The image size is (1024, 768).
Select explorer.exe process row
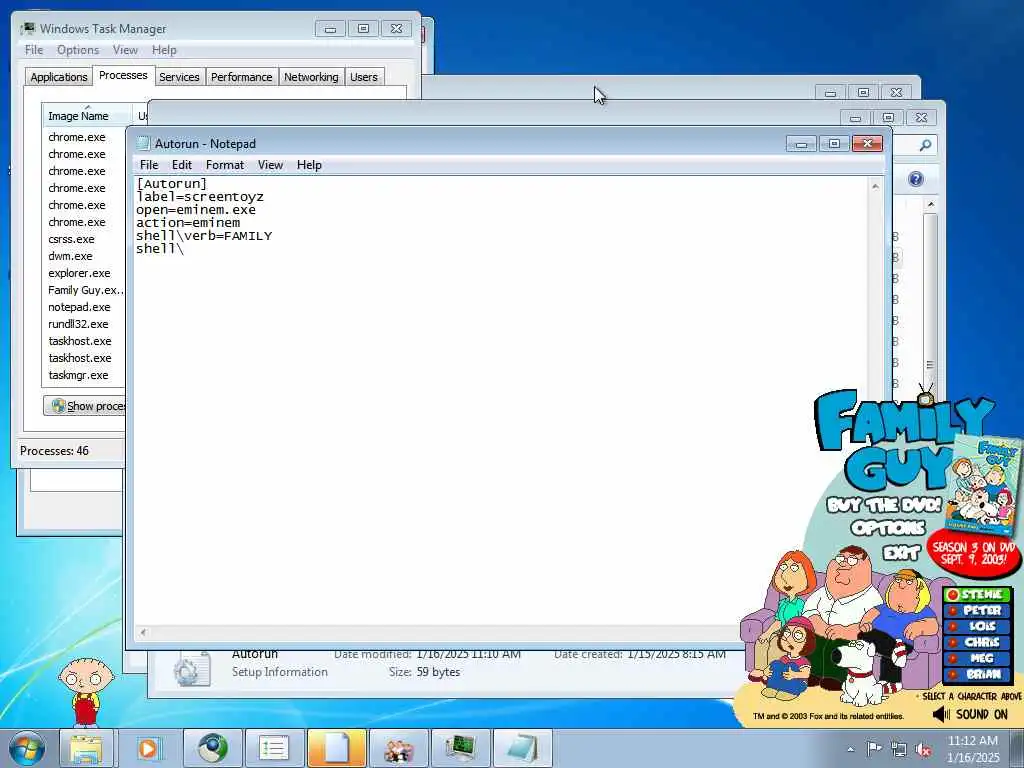84,273
